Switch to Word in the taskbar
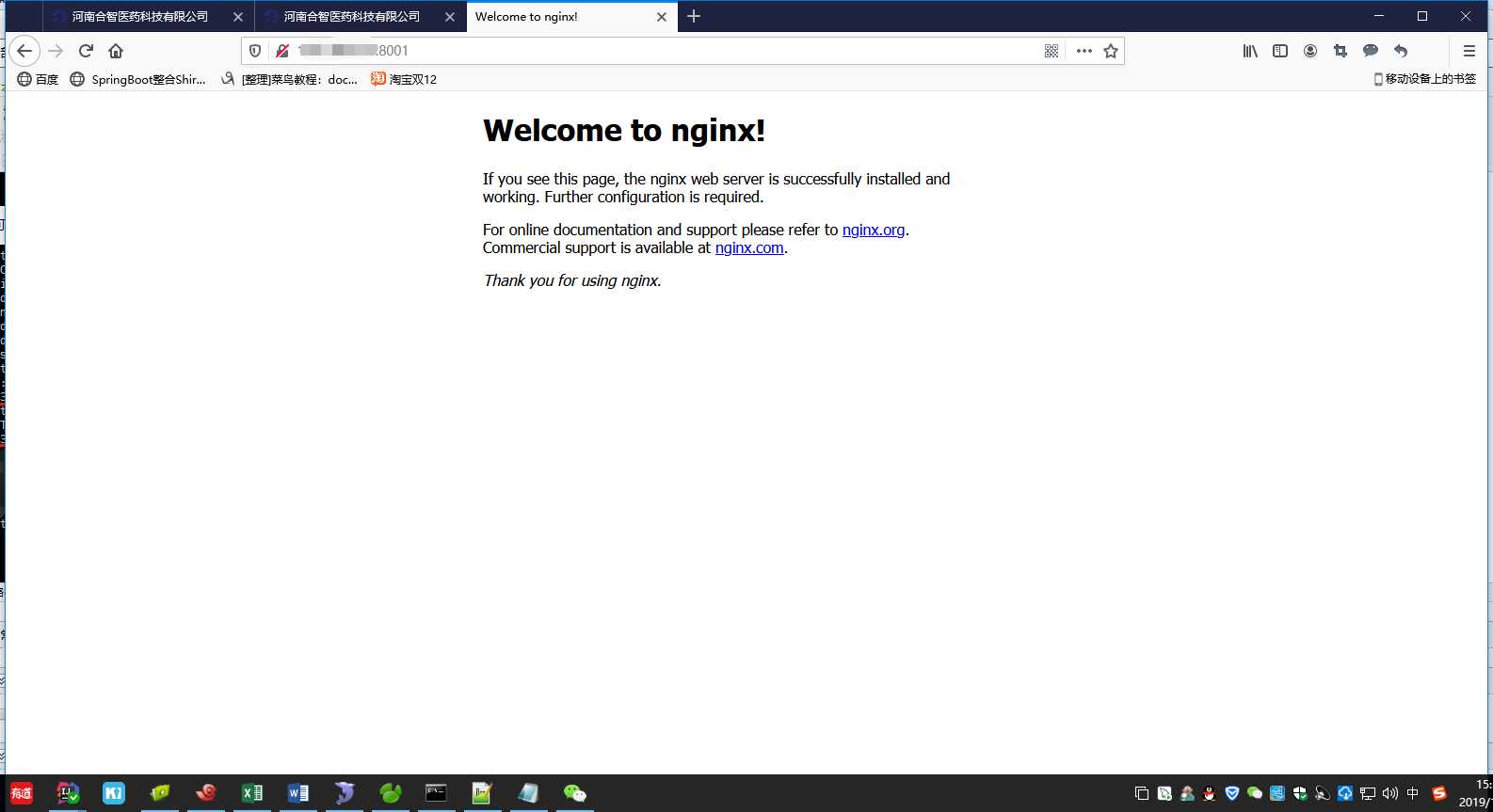The image size is (1493, 812). [x=298, y=793]
